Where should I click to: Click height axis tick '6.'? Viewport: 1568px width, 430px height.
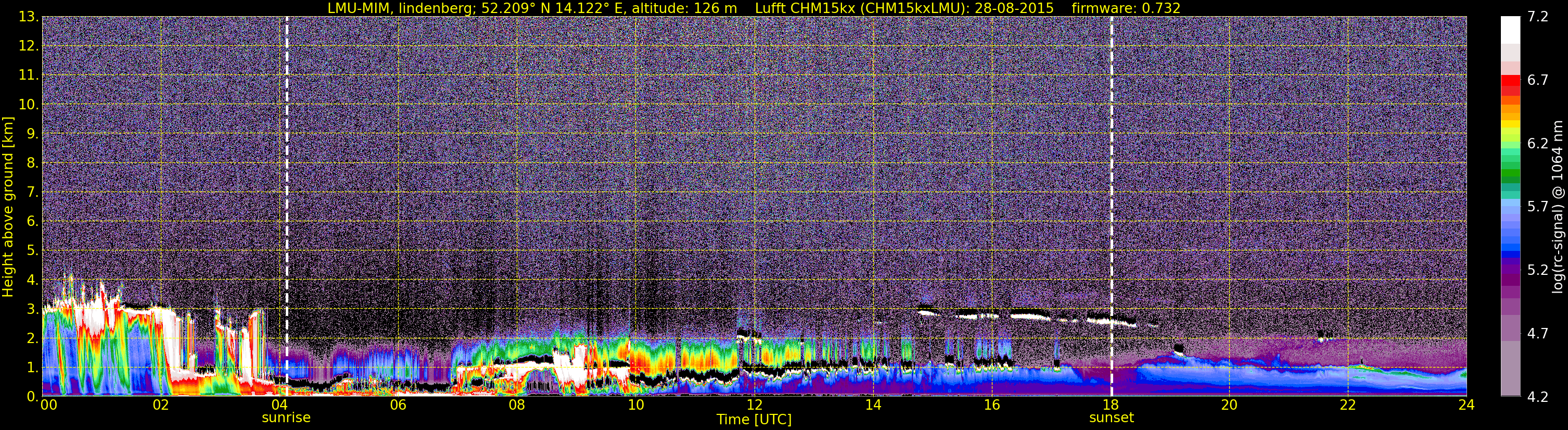point(32,222)
